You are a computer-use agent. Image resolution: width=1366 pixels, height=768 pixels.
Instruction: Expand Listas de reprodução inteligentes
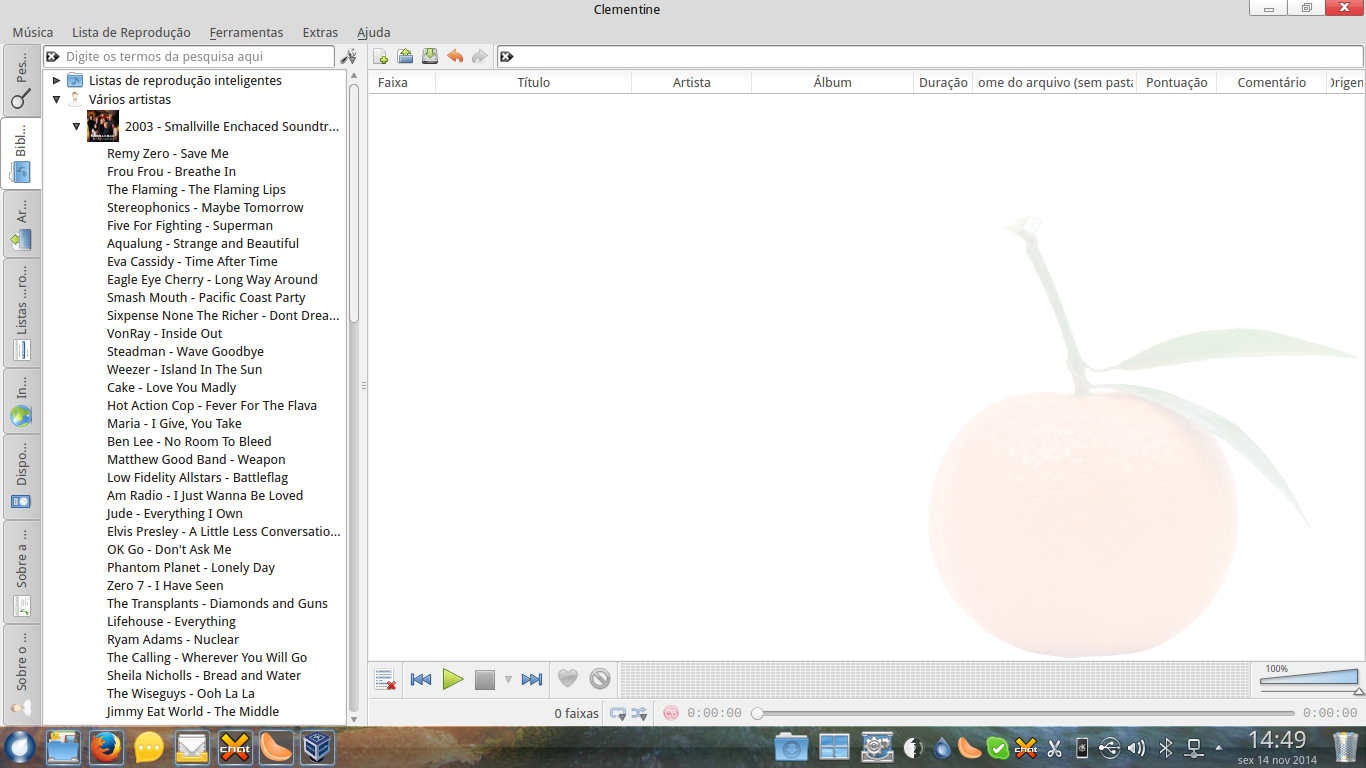[57, 80]
